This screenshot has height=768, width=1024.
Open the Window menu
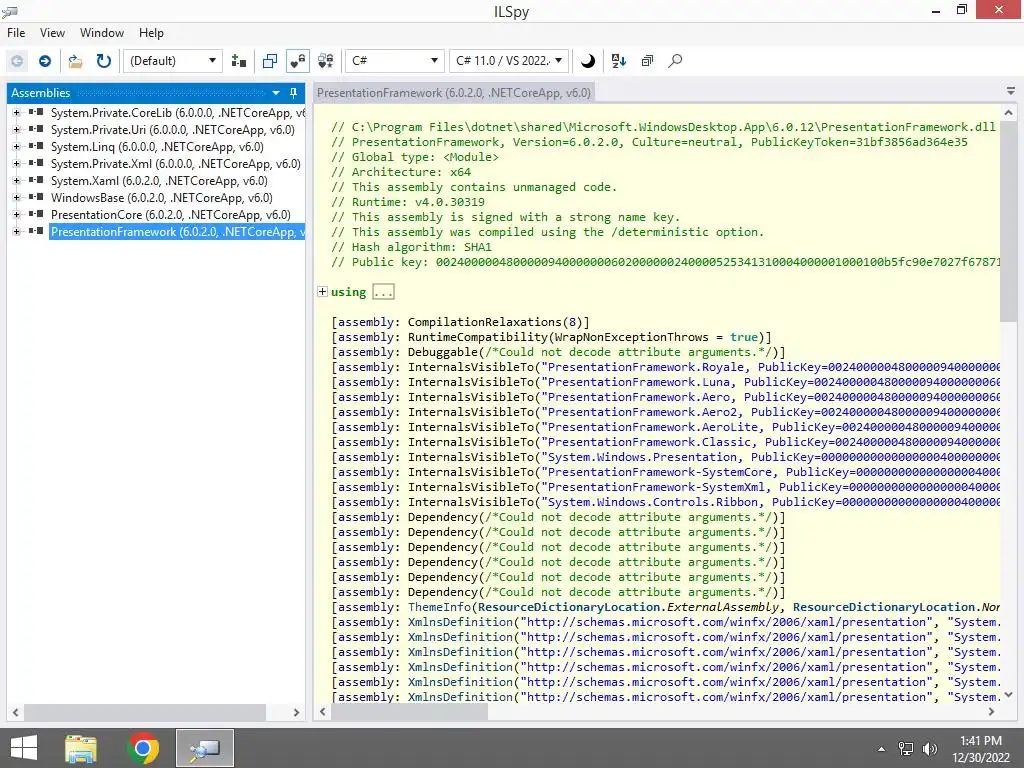(102, 33)
